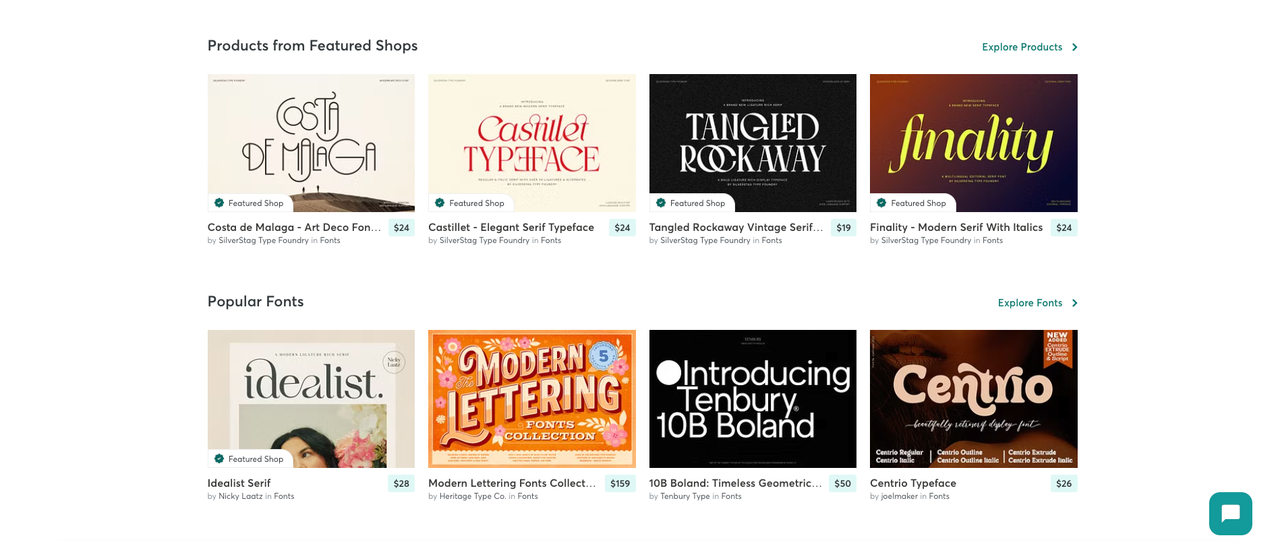Click Featured Shop badge on Finality thumbnail

coord(912,203)
